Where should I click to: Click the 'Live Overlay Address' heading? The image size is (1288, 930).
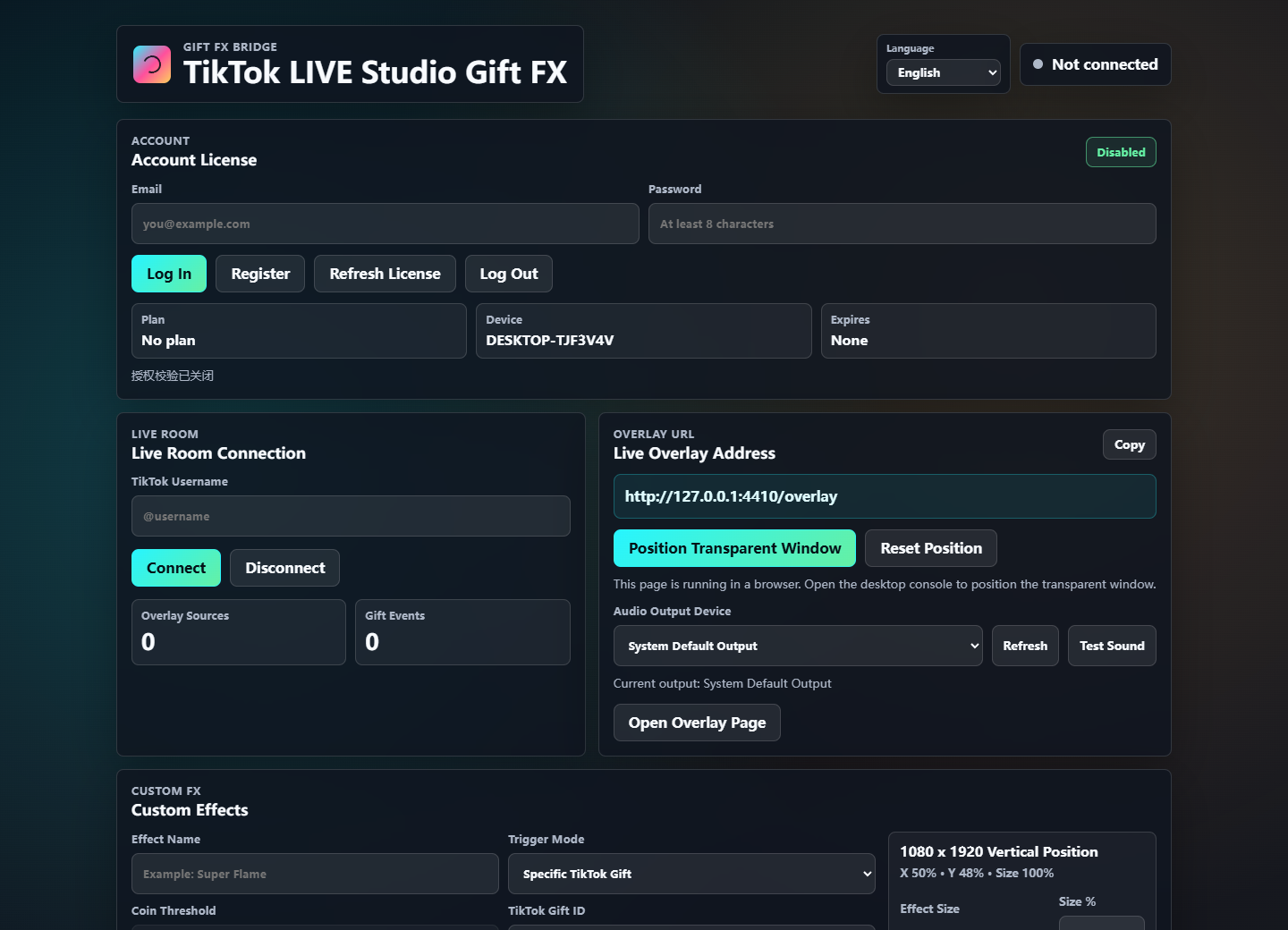[694, 453]
